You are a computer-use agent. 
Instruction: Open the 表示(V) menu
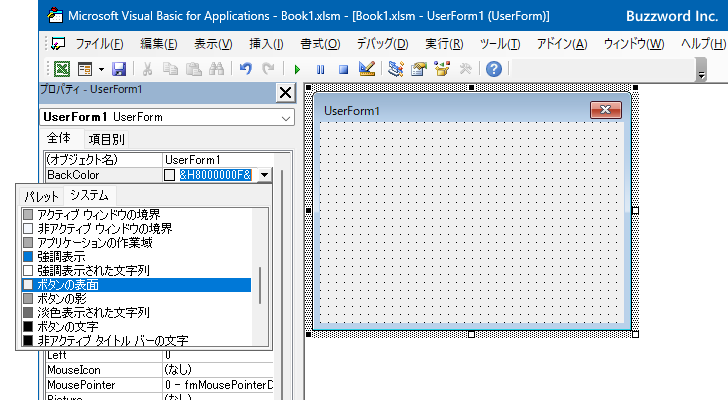coord(213,44)
